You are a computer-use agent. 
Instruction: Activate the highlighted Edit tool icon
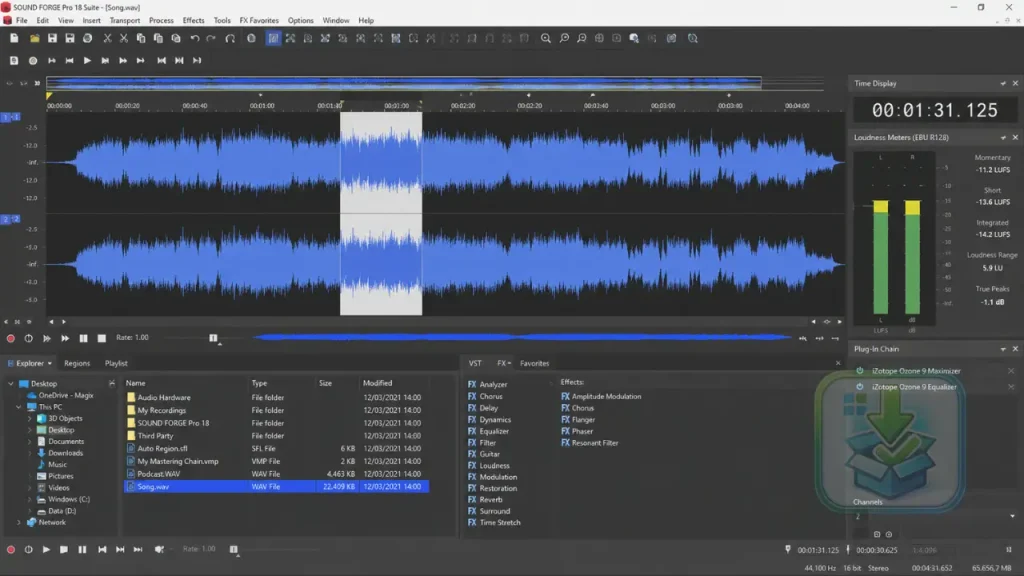[x=273, y=39]
